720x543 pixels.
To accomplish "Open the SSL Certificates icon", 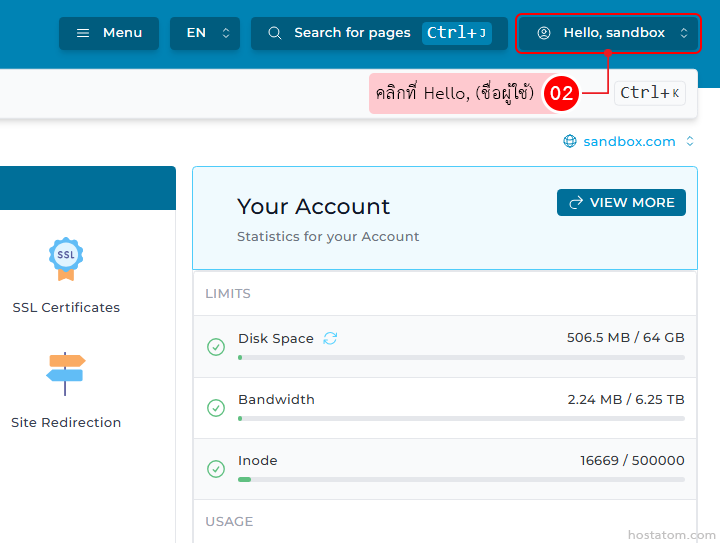I will point(66,258).
